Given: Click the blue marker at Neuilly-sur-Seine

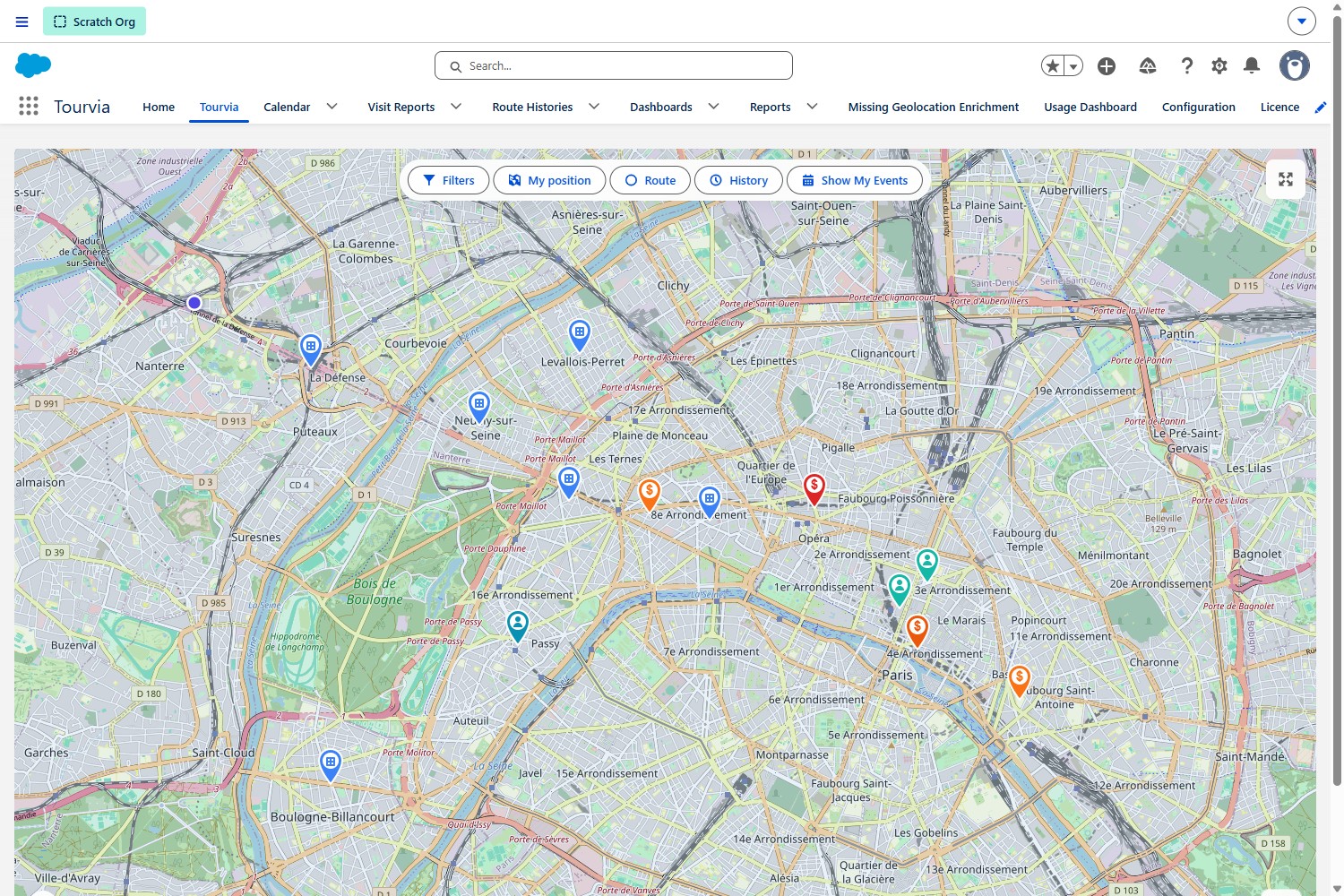Looking at the screenshot, I should point(479,407).
